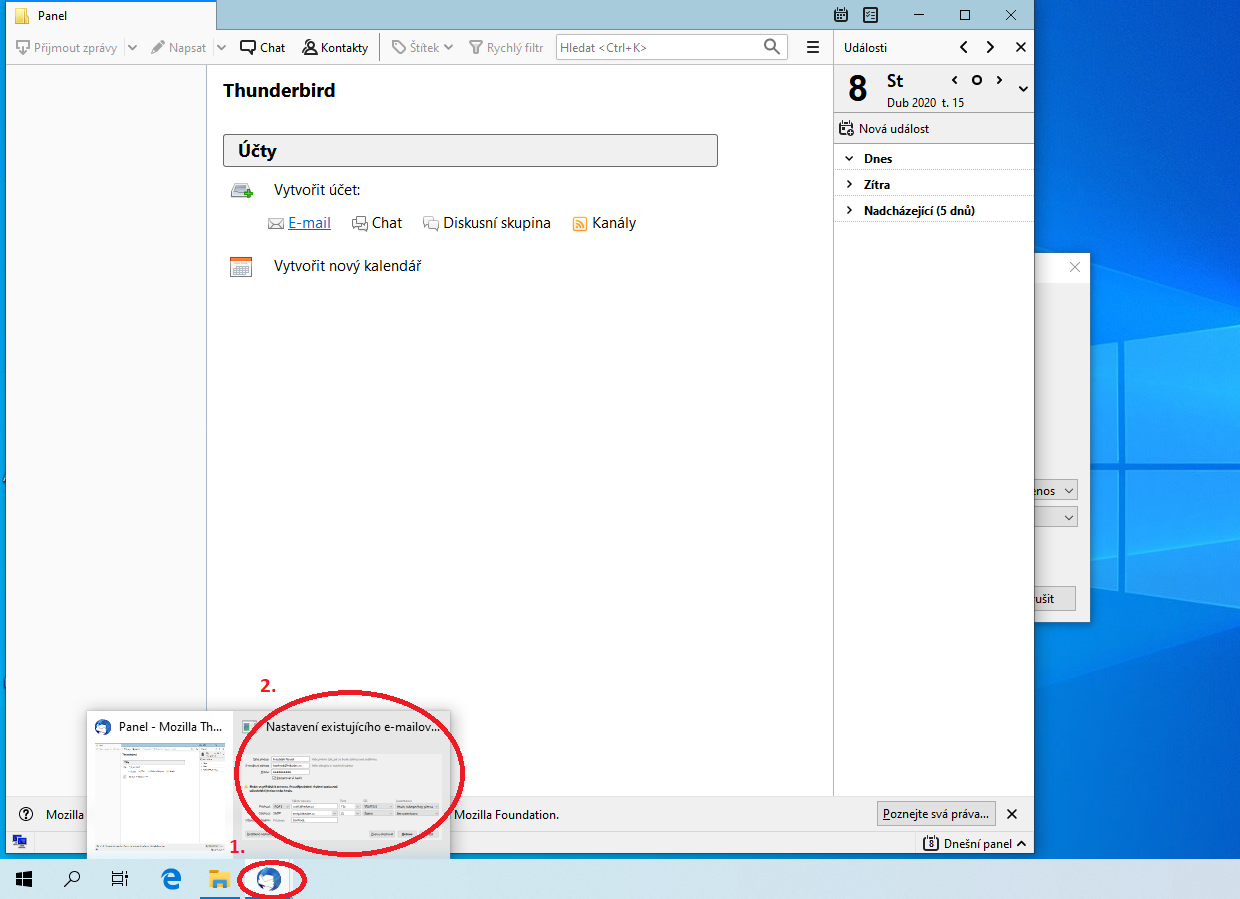Click Poznejte svá práva... button
The height and width of the screenshot is (899, 1240).
click(936, 814)
